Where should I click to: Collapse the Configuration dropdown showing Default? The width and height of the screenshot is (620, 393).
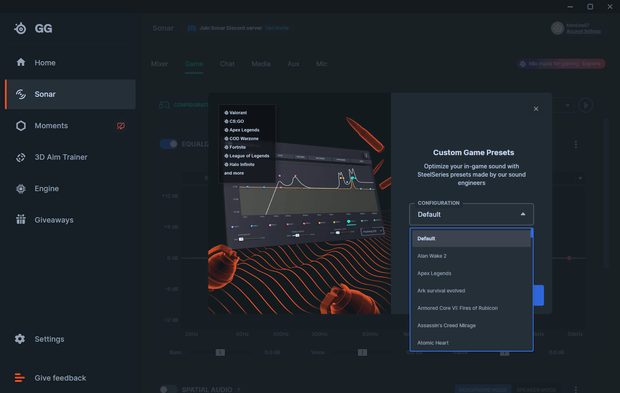(471, 214)
